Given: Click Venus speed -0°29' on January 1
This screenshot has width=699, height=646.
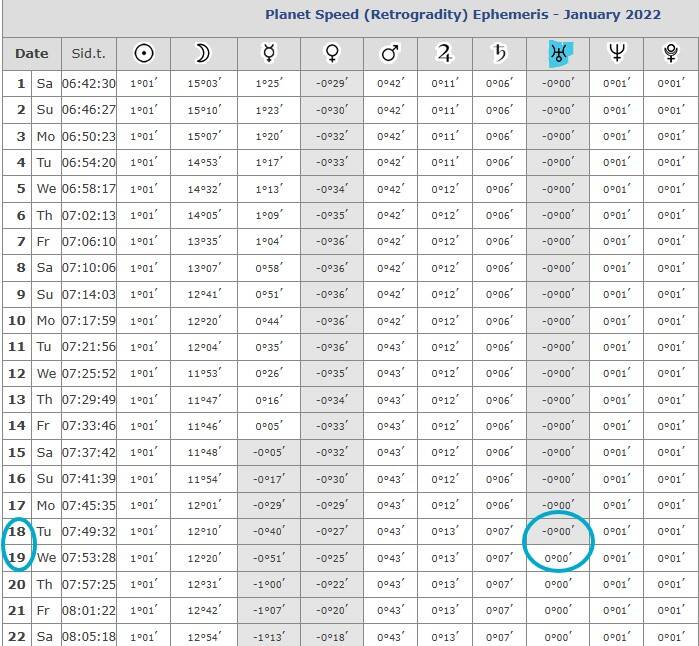Looking at the screenshot, I should (x=332, y=83).
